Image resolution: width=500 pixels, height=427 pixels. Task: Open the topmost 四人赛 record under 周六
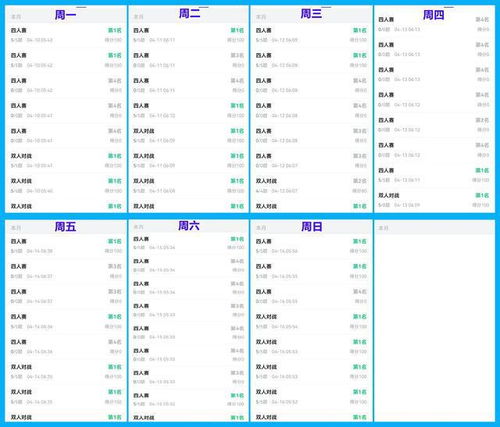[189, 243]
